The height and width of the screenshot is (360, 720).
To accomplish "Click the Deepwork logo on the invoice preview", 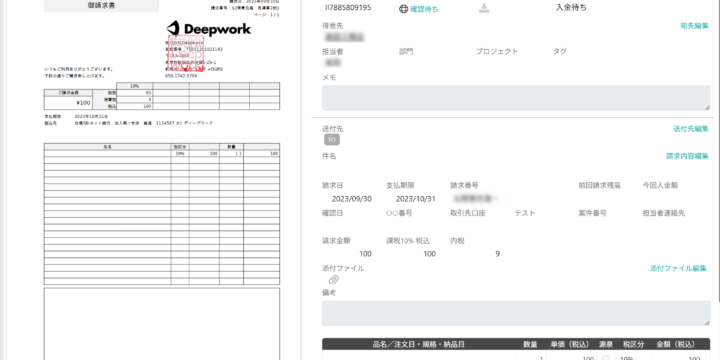I will (209, 29).
